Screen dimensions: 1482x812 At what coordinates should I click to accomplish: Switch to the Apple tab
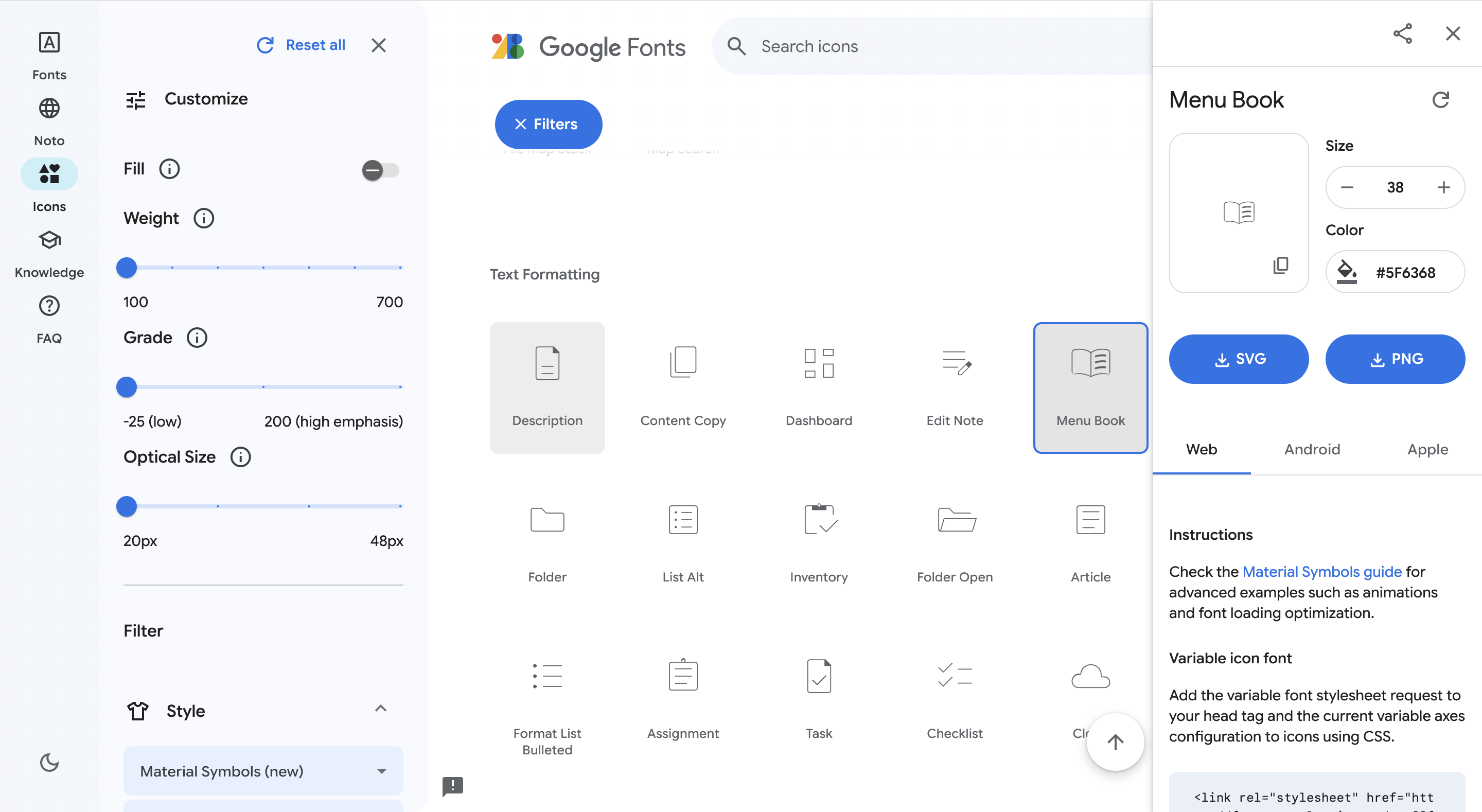[x=1427, y=450]
